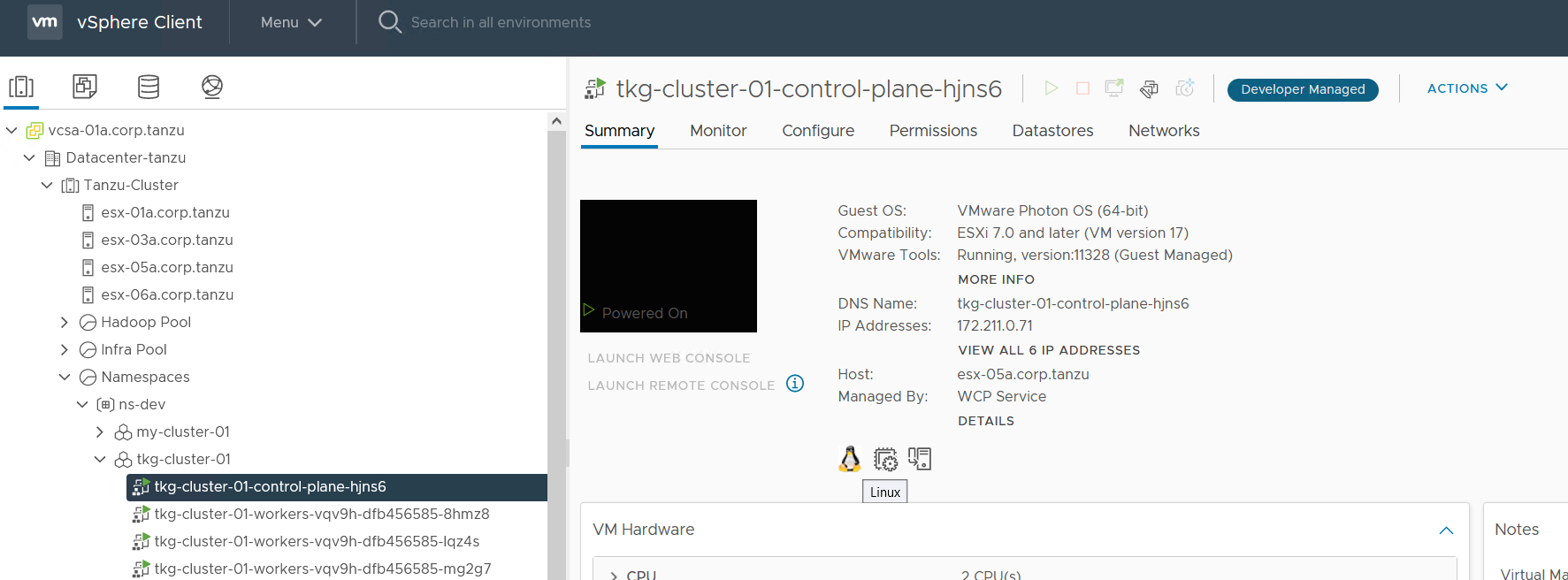Screen dimensions: 1568x580
Task: Switch to the Datastores tab
Action: tap(1052, 131)
